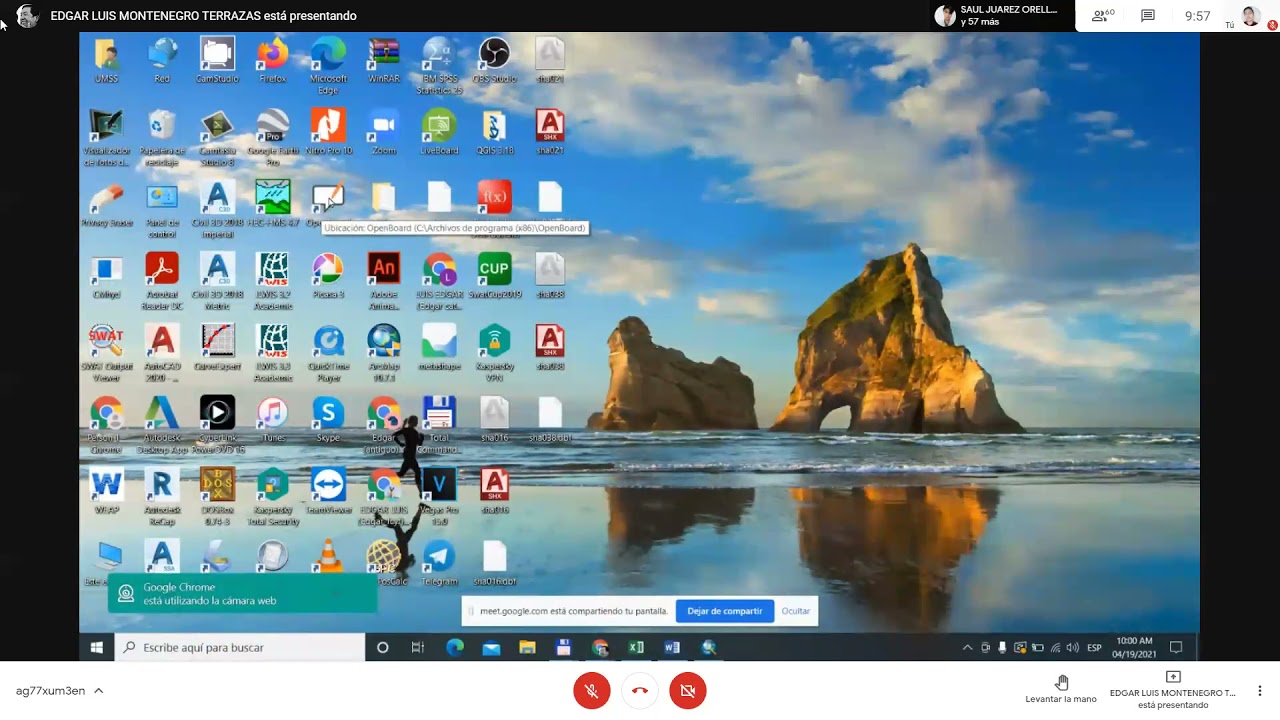Open Word from the shared taskbar
The width and height of the screenshot is (1280, 720).
pyautogui.click(x=672, y=648)
